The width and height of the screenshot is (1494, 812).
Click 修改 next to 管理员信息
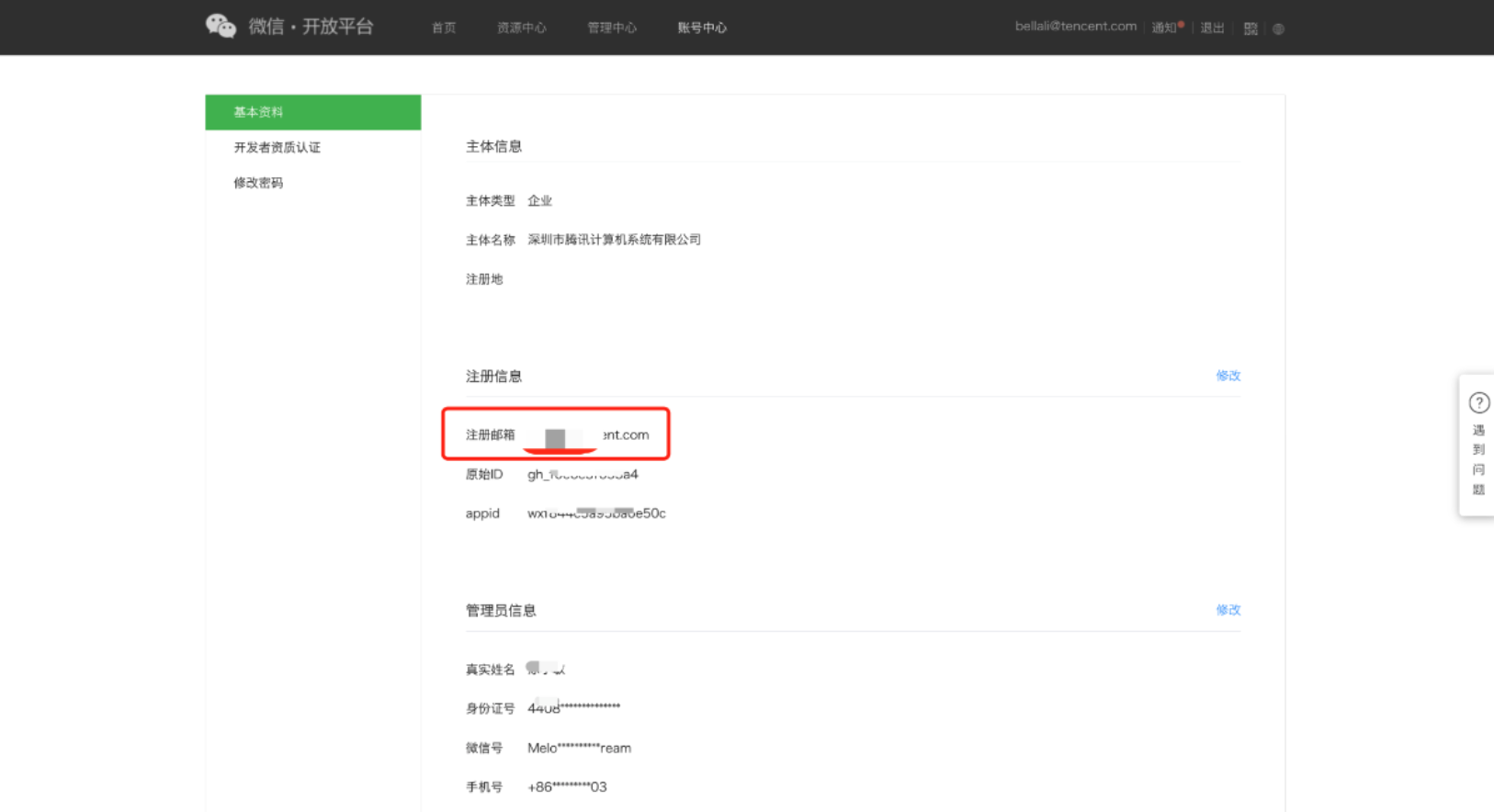[1228, 610]
